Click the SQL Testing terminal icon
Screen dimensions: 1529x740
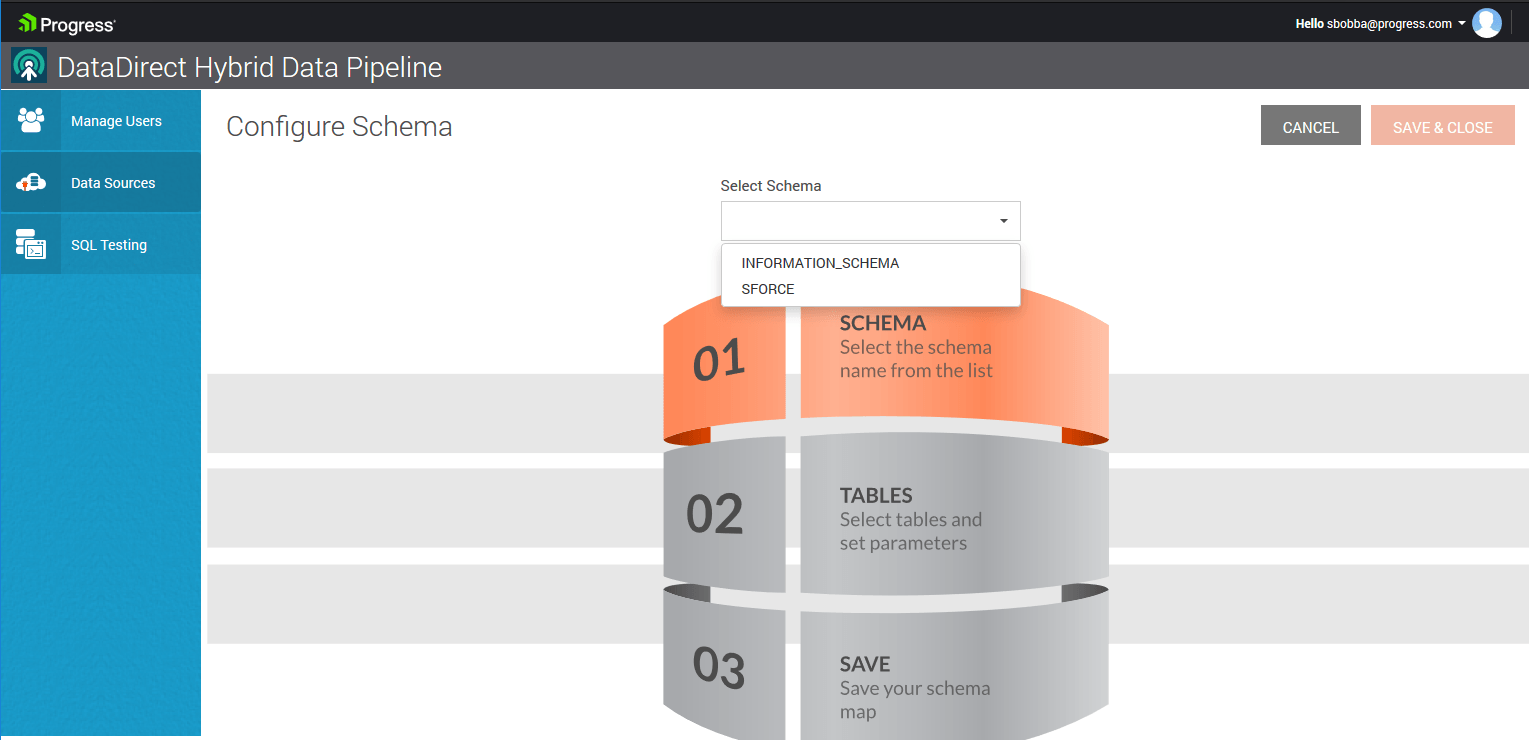coord(31,244)
